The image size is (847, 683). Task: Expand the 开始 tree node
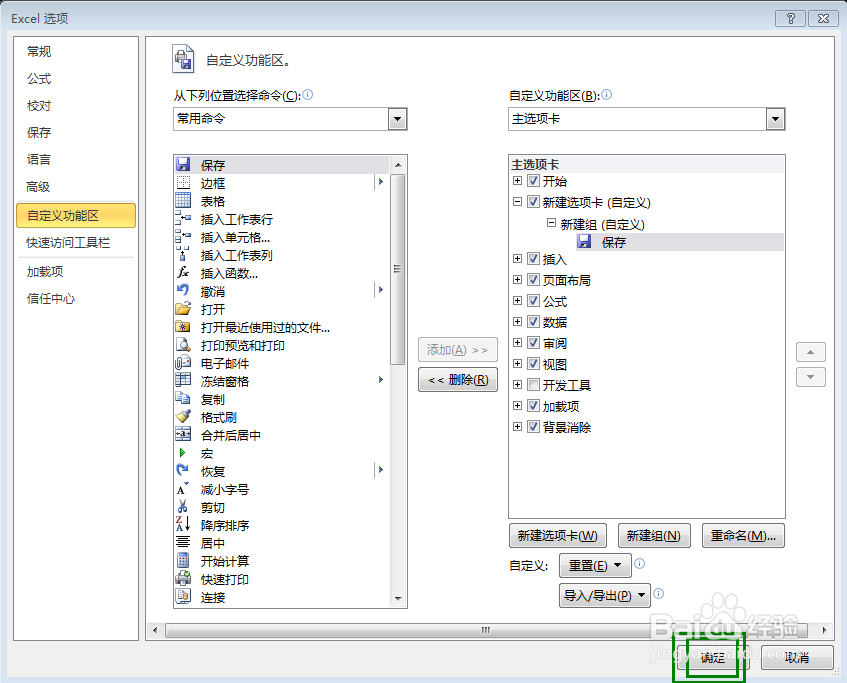pos(517,180)
